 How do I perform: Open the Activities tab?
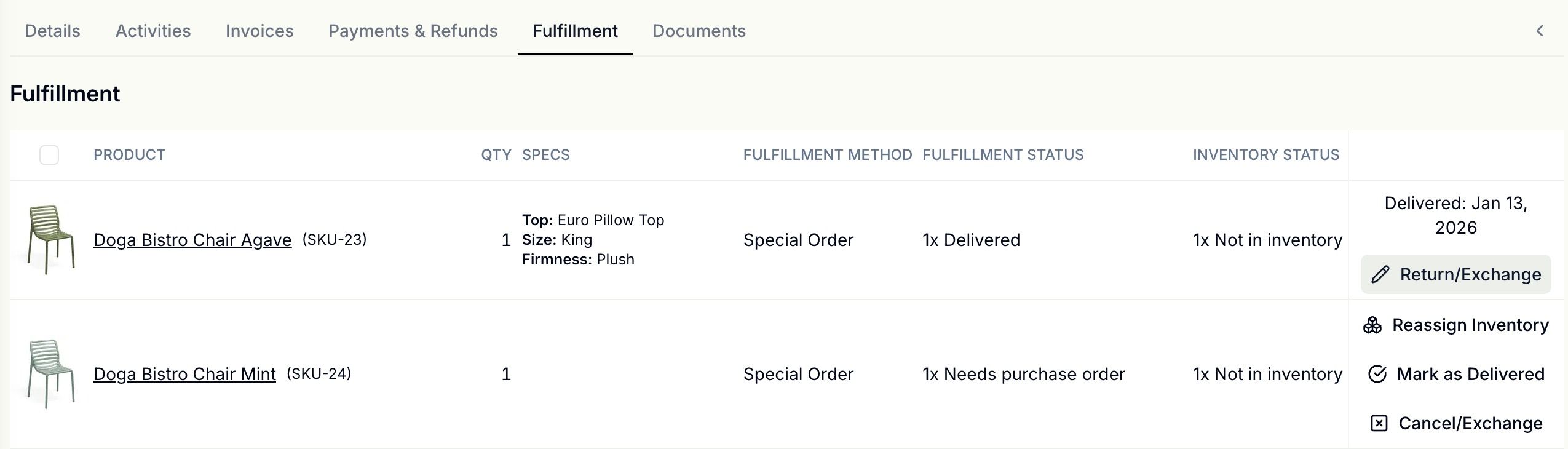click(x=153, y=31)
